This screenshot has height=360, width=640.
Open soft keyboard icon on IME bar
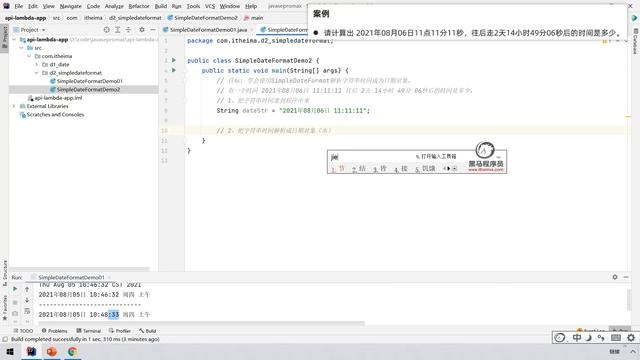coord(616,338)
